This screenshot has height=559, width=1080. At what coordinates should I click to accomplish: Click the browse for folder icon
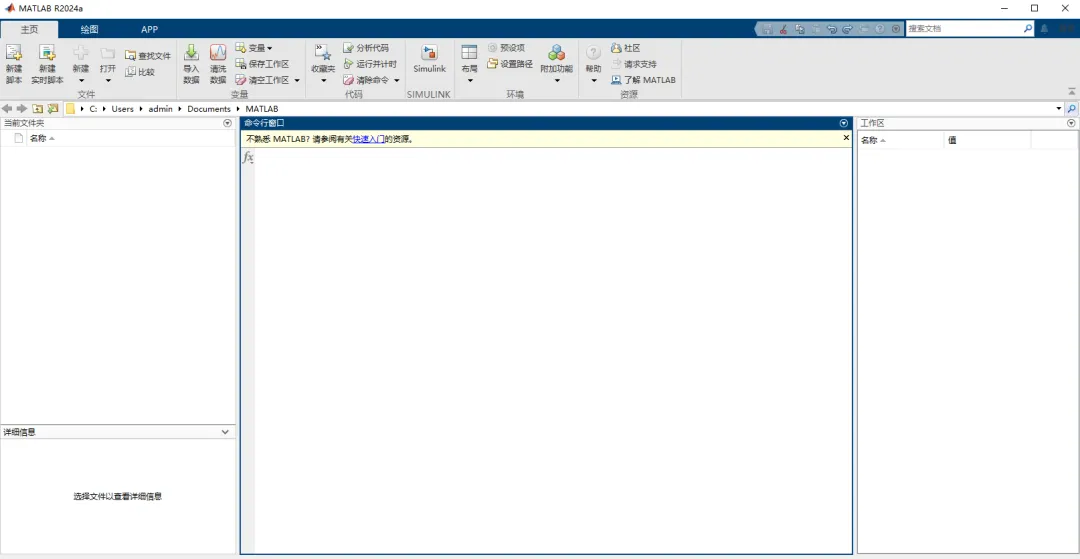tap(53, 109)
